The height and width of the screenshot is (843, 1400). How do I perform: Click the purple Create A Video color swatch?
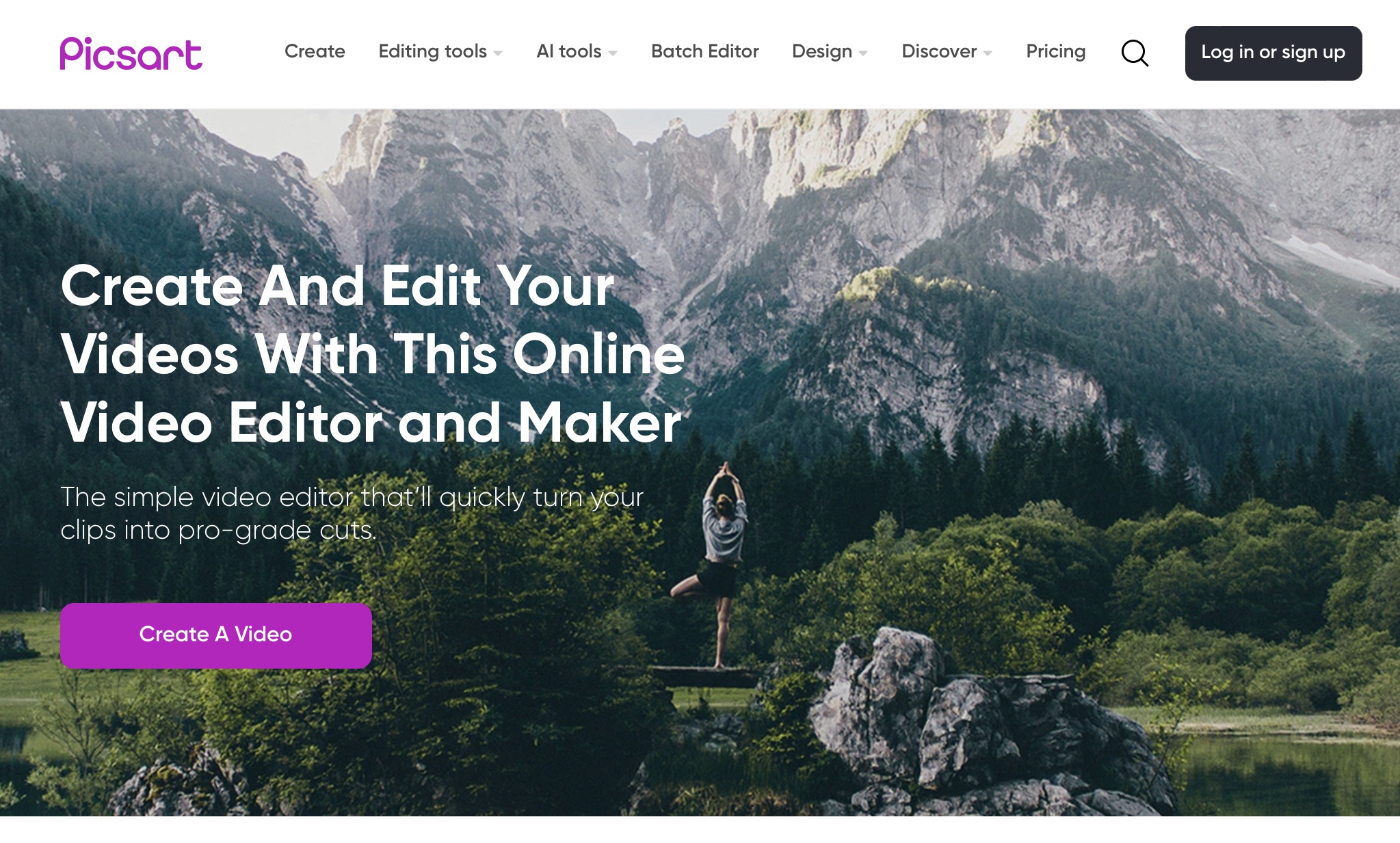pos(216,634)
